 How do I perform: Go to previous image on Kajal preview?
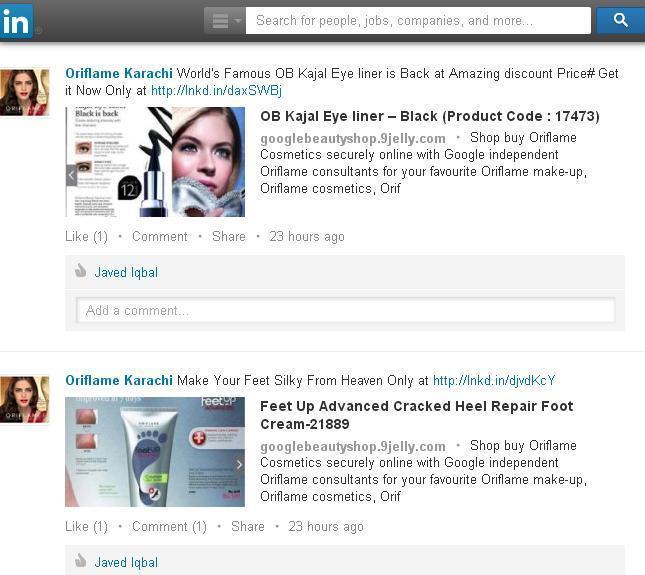point(71,175)
